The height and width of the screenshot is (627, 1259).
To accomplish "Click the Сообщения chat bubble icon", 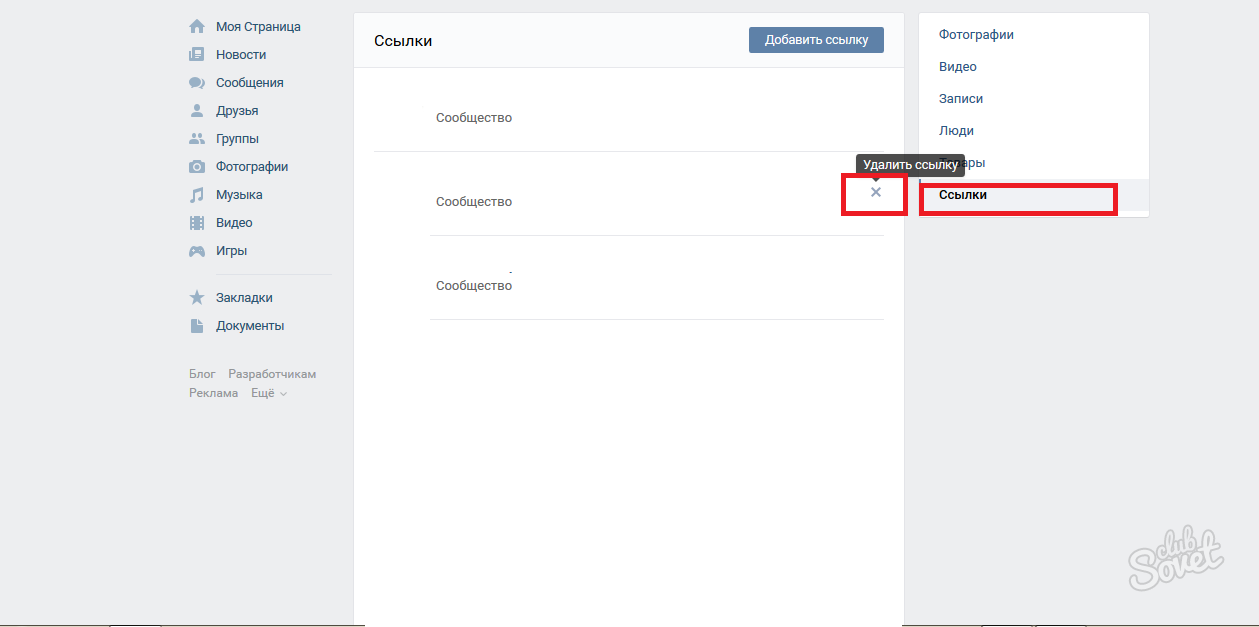I will 197,83.
